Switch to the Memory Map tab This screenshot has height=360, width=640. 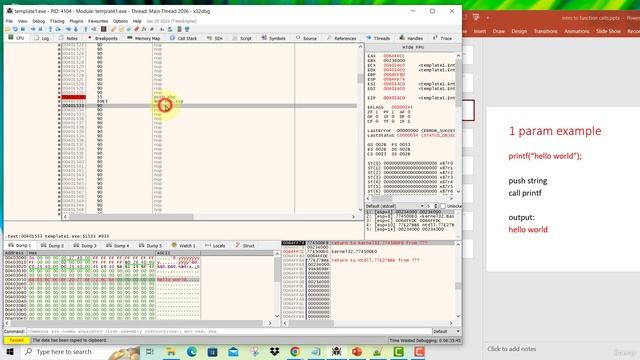144,38
